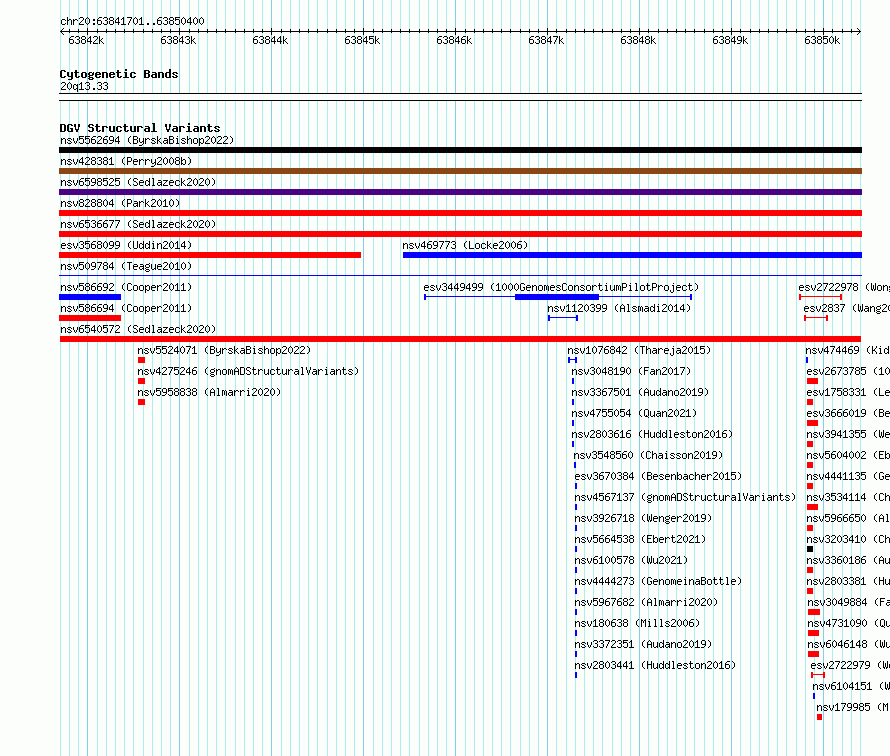This screenshot has width=890, height=756.
Task: Click the blue nsv469773 variant bar
Action: (x=632, y=255)
